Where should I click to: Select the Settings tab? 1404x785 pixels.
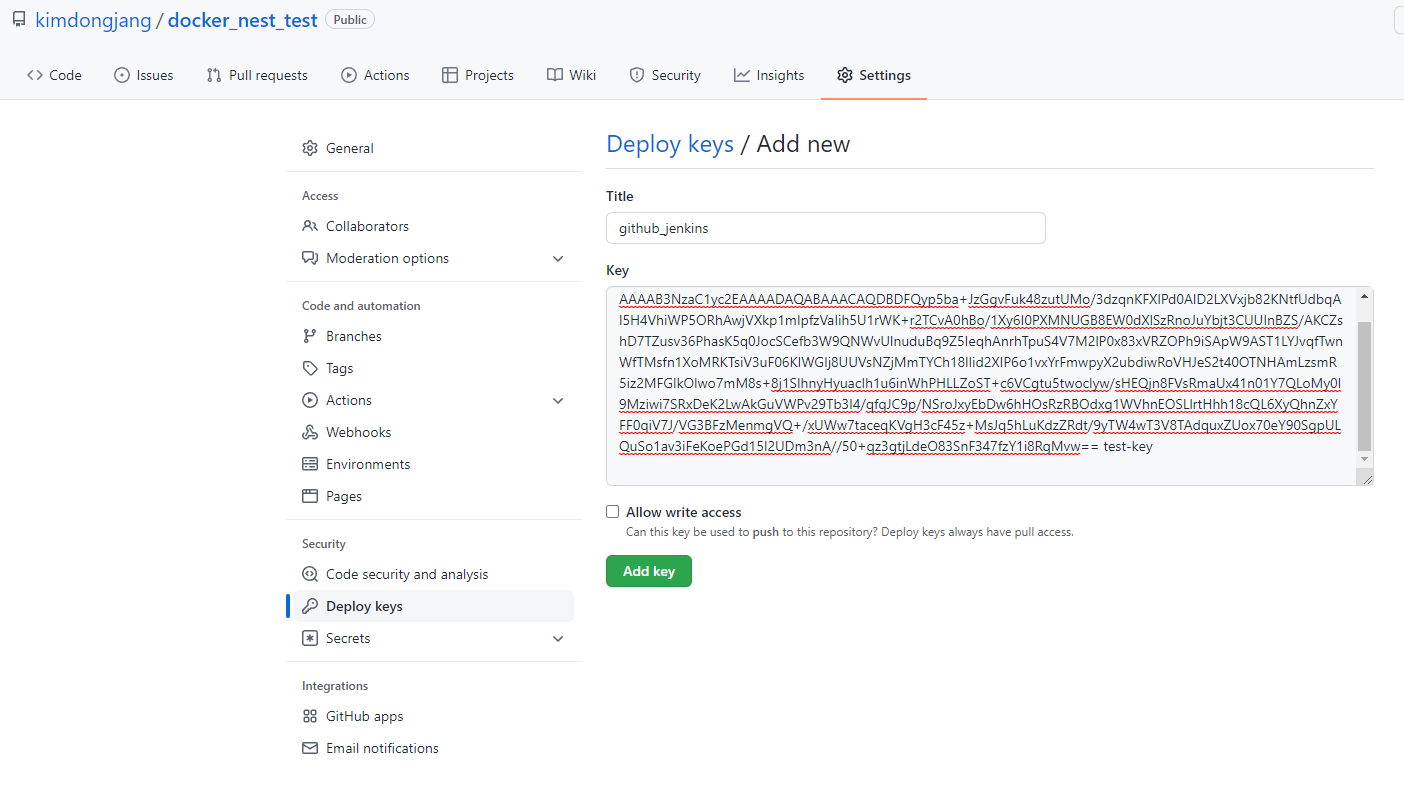point(874,75)
